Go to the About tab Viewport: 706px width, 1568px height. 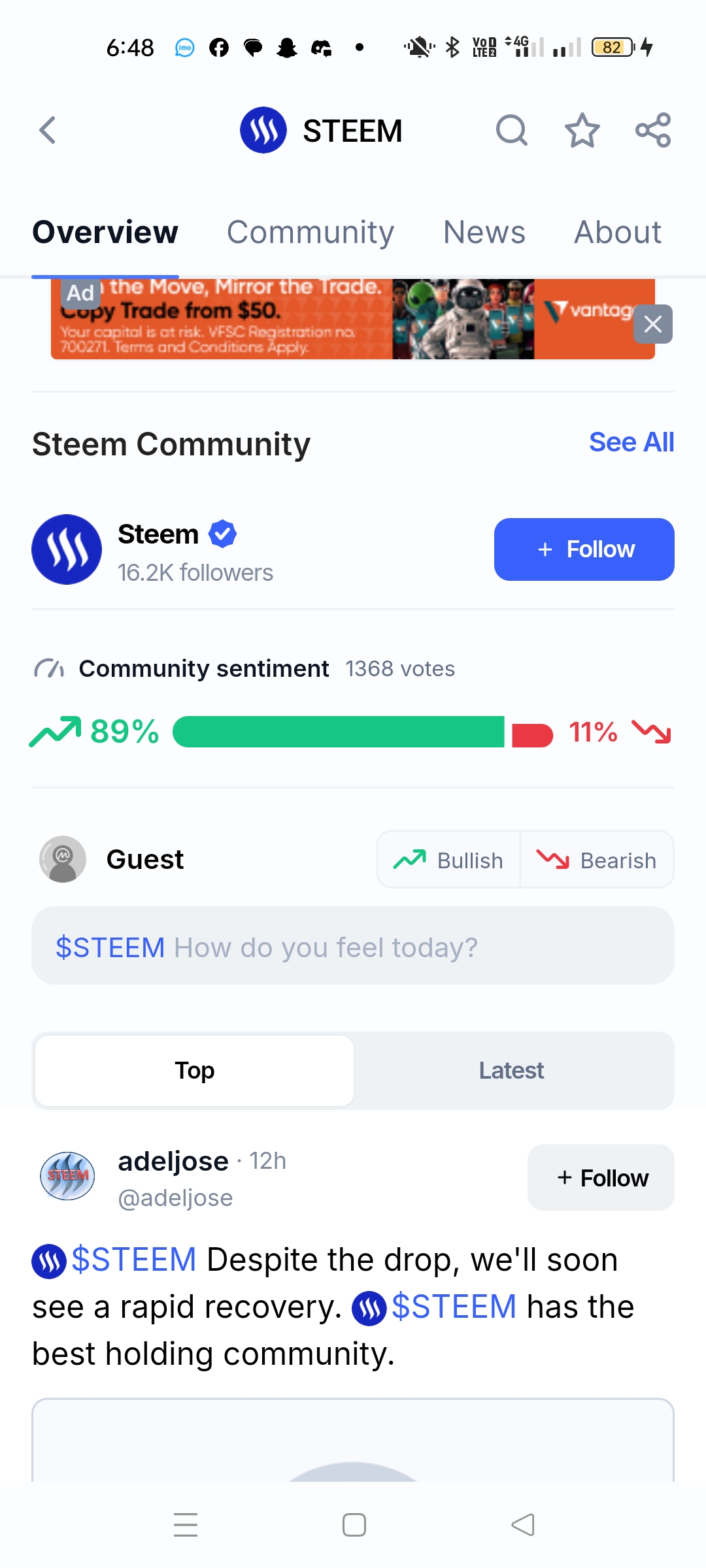click(618, 233)
